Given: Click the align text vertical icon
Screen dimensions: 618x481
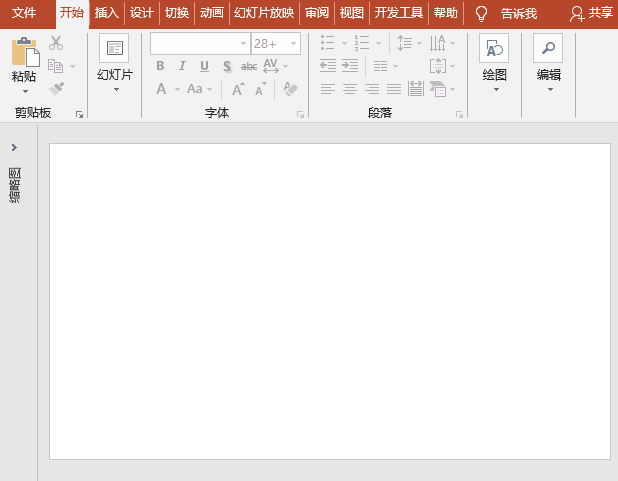Looking at the screenshot, I should click(438, 66).
